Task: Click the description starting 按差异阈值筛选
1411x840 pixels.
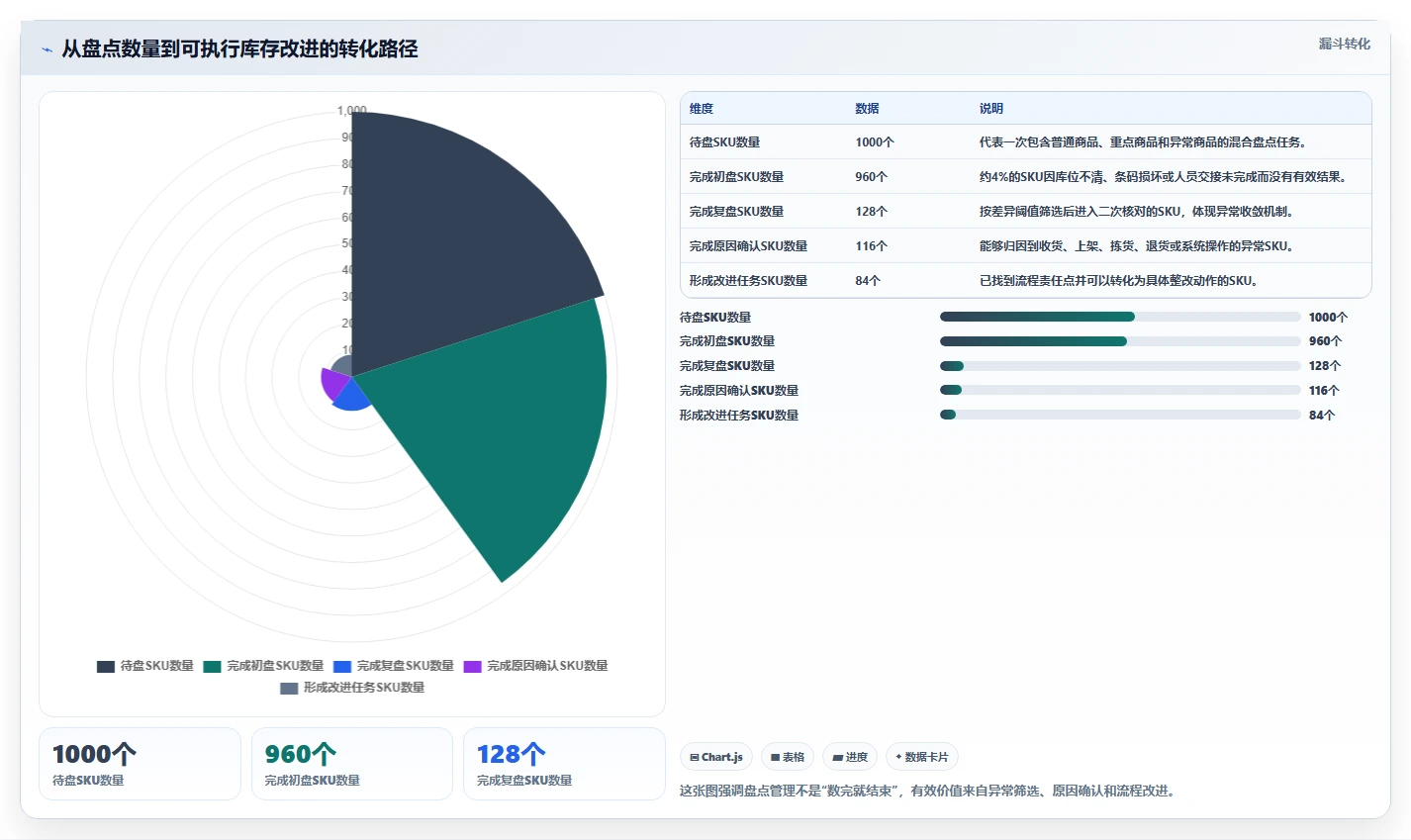Action: point(1137,212)
